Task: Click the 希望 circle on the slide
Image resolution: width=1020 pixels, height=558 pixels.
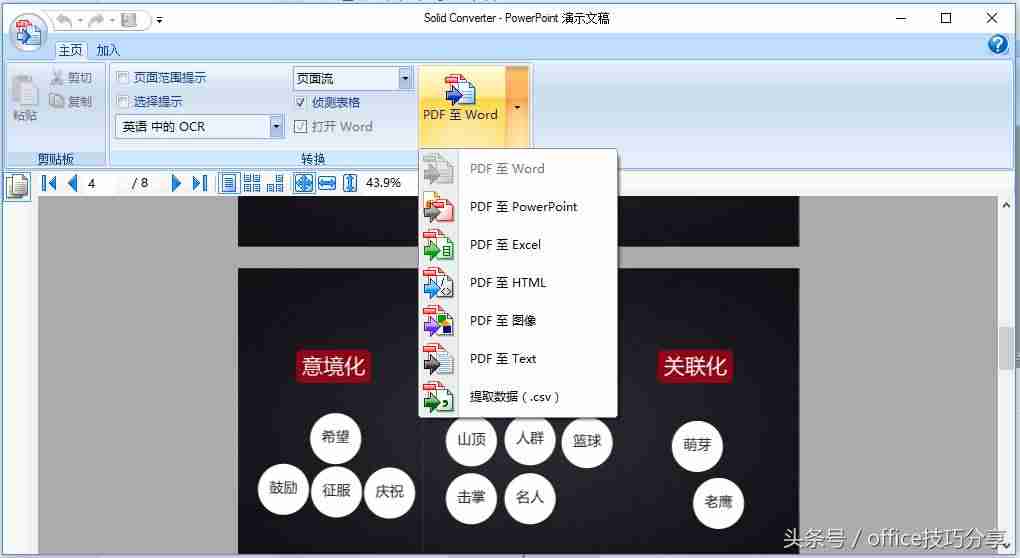Action: pyautogui.click(x=336, y=437)
